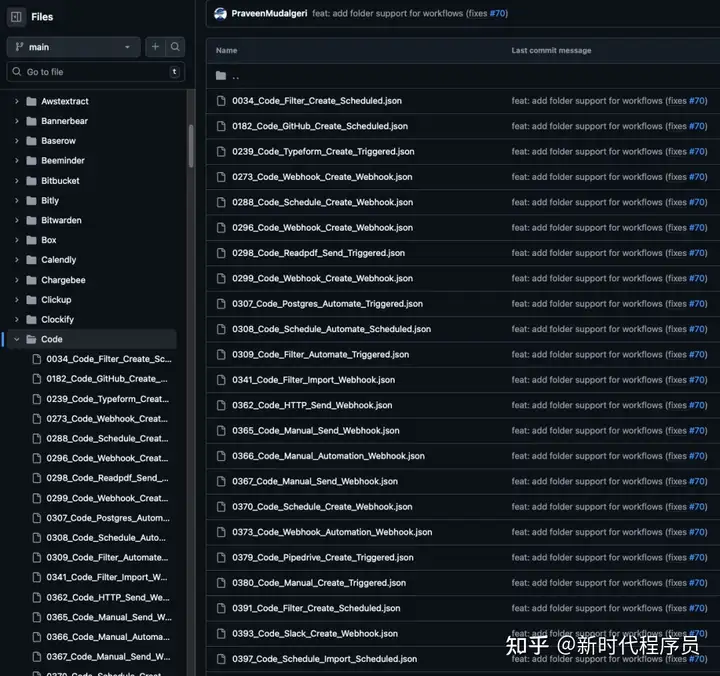Open commit message for 0299_Code_Webhook_Create_Webhook.json
The width and height of the screenshot is (720, 676).
pyautogui.click(x=609, y=278)
